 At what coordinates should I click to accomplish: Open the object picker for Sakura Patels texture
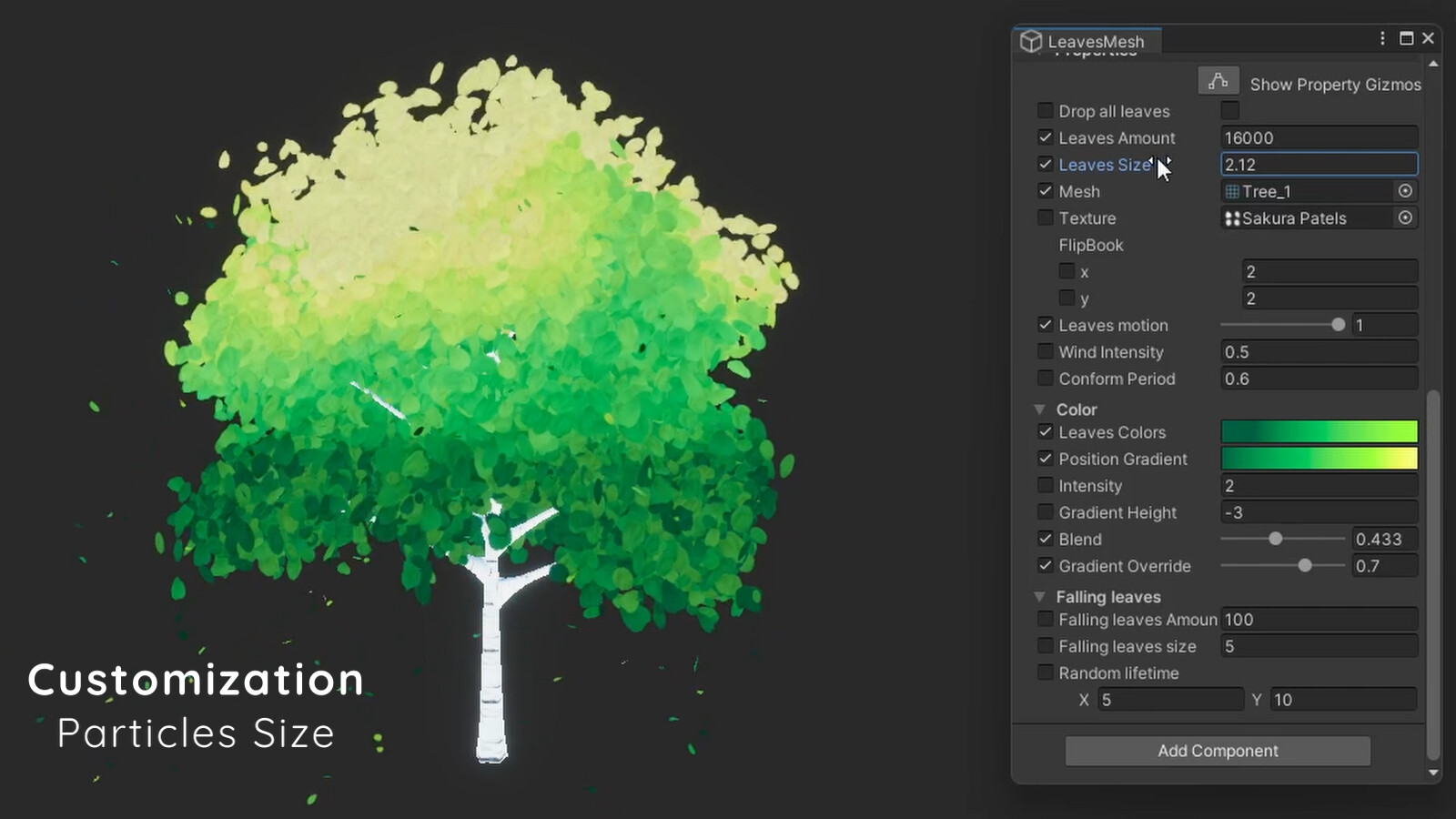[1405, 217]
